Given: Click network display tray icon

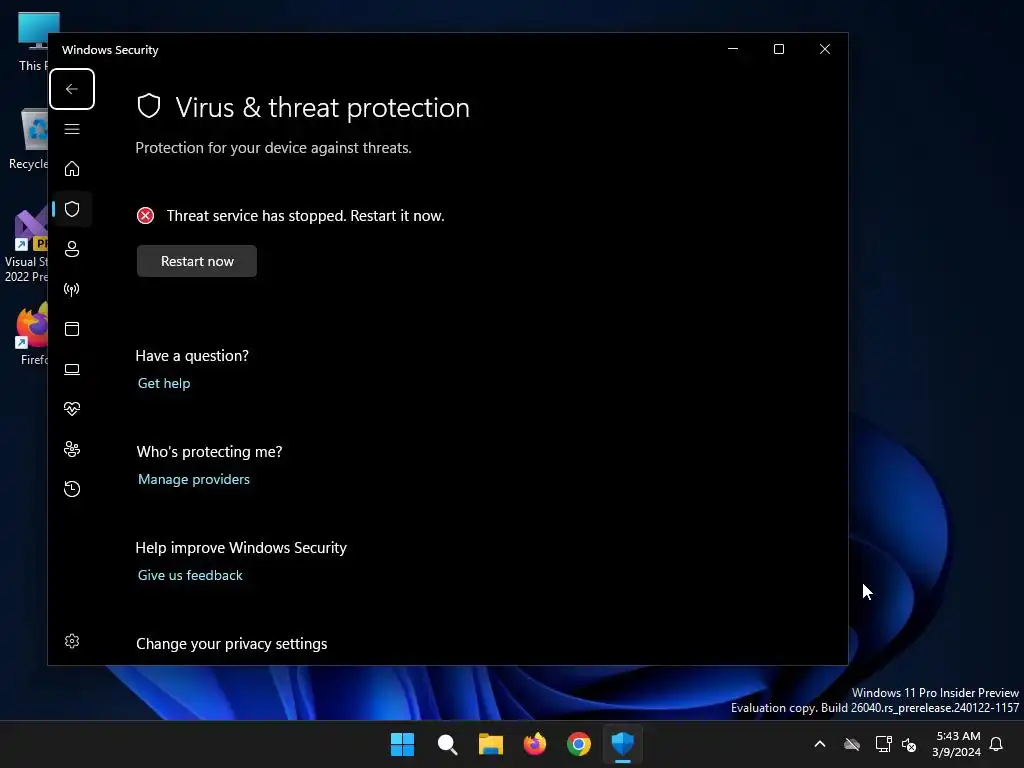Looking at the screenshot, I should coord(883,744).
